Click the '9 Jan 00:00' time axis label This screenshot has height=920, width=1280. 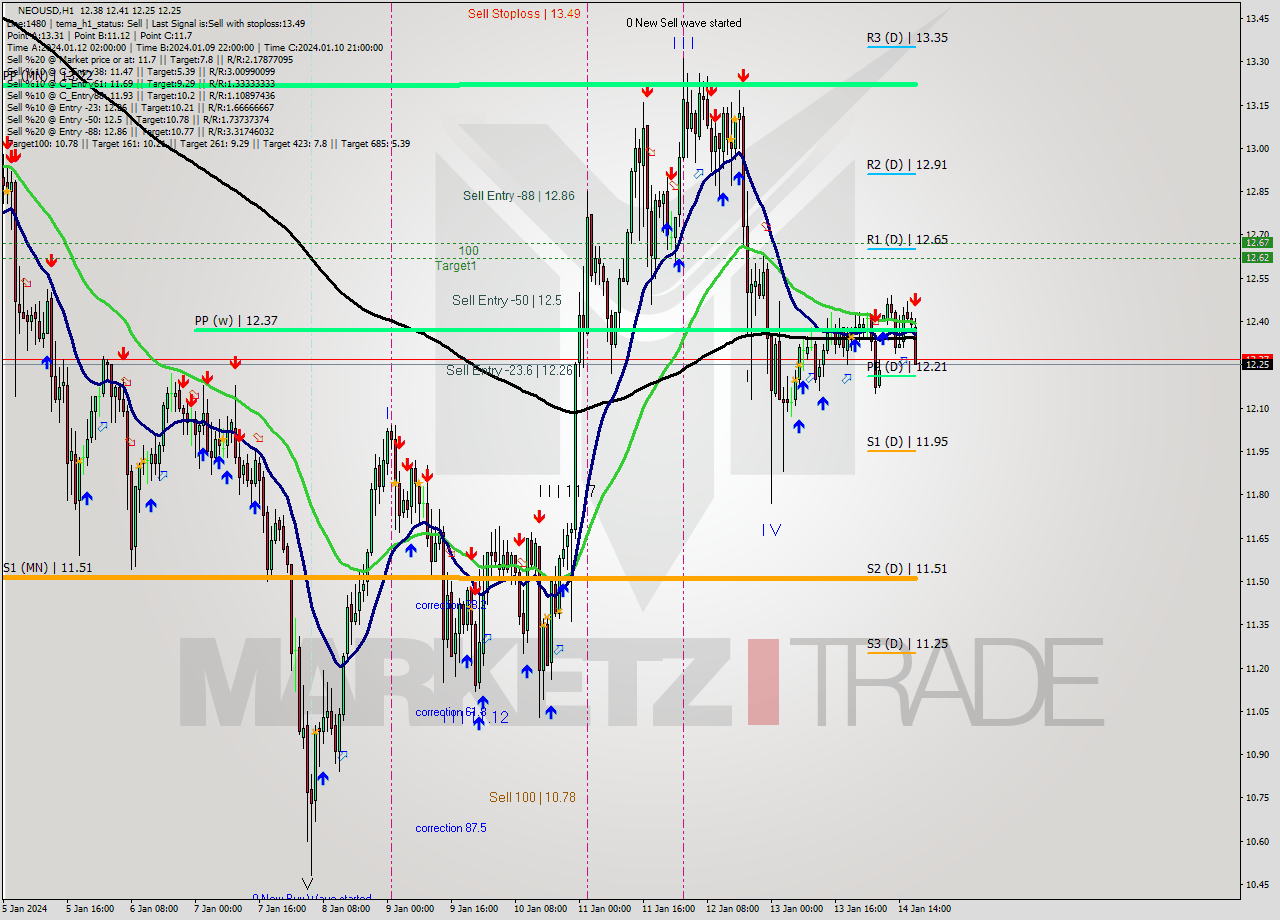[412, 909]
